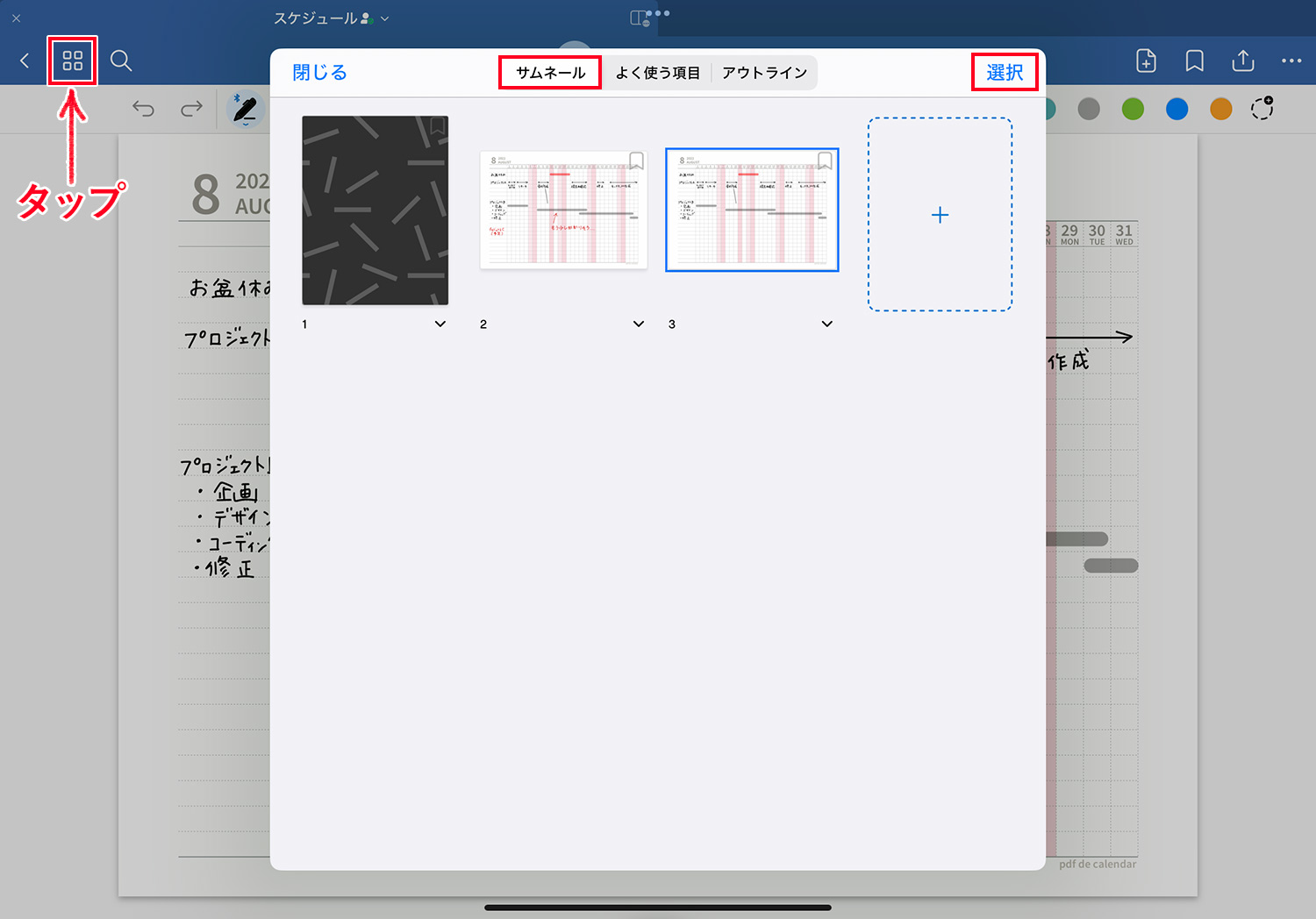Image resolution: width=1316 pixels, height=919 pixels.
Task: Go back with the left chevron
Action: (25, 61)
